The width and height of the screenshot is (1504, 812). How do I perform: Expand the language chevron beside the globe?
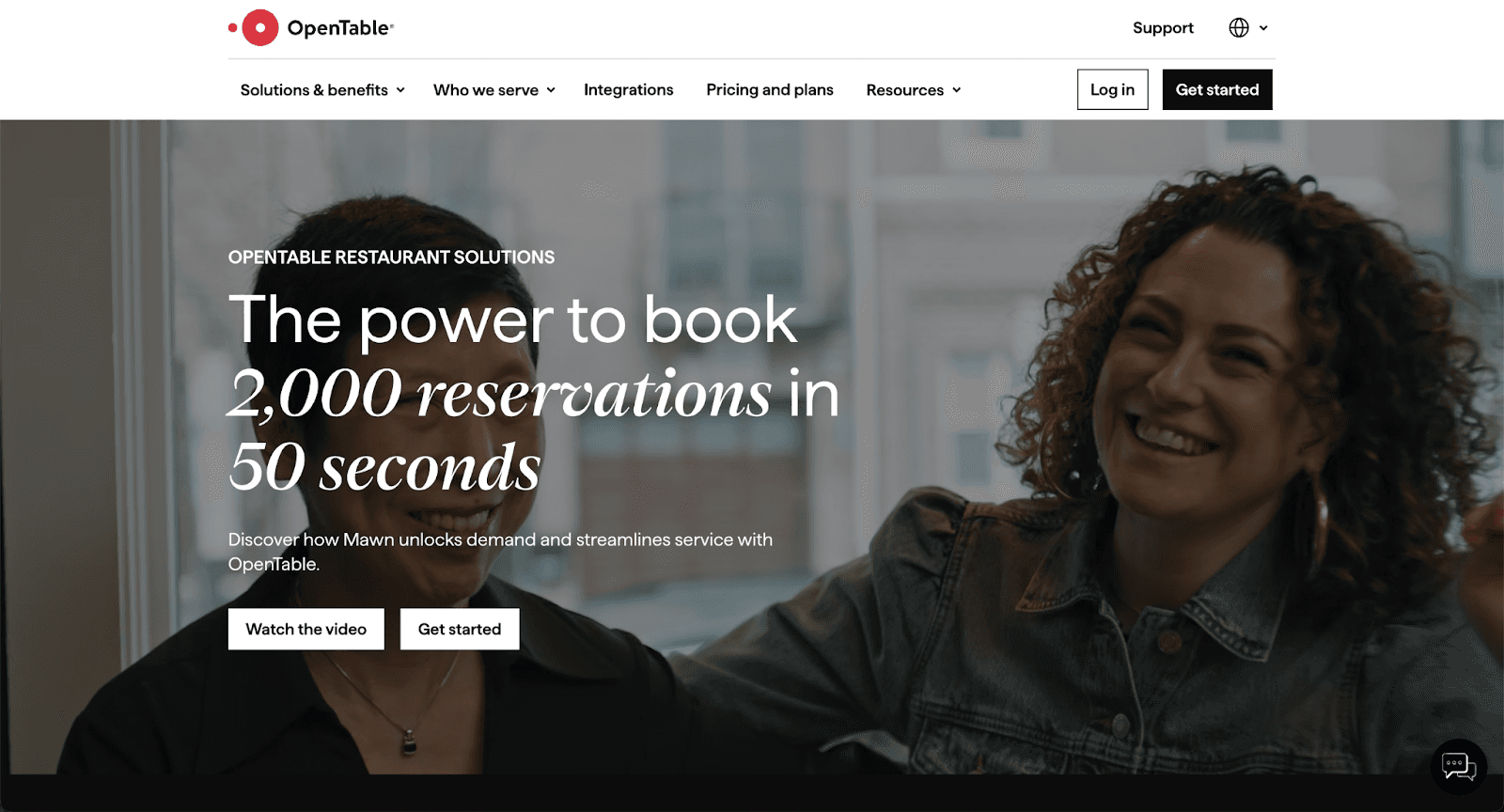click(1263, 28)
